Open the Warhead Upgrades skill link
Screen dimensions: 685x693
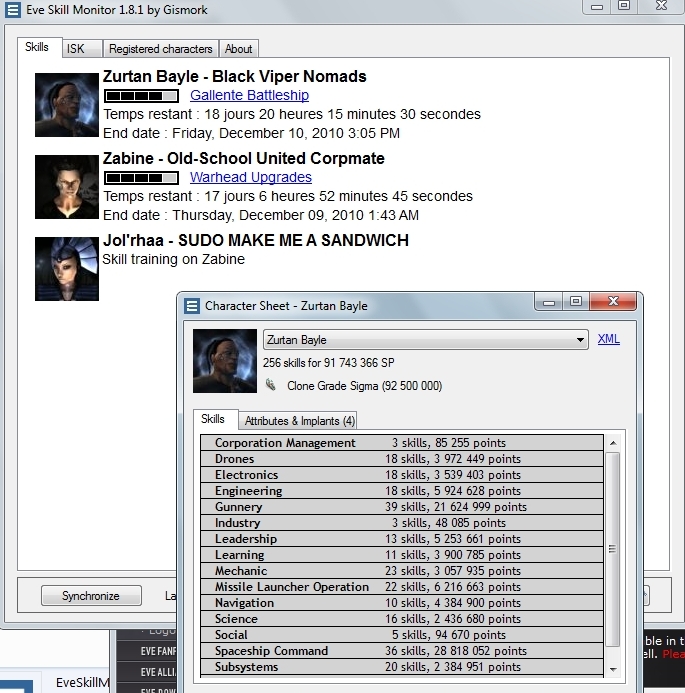pyautogui.click(x=251, y=177)
